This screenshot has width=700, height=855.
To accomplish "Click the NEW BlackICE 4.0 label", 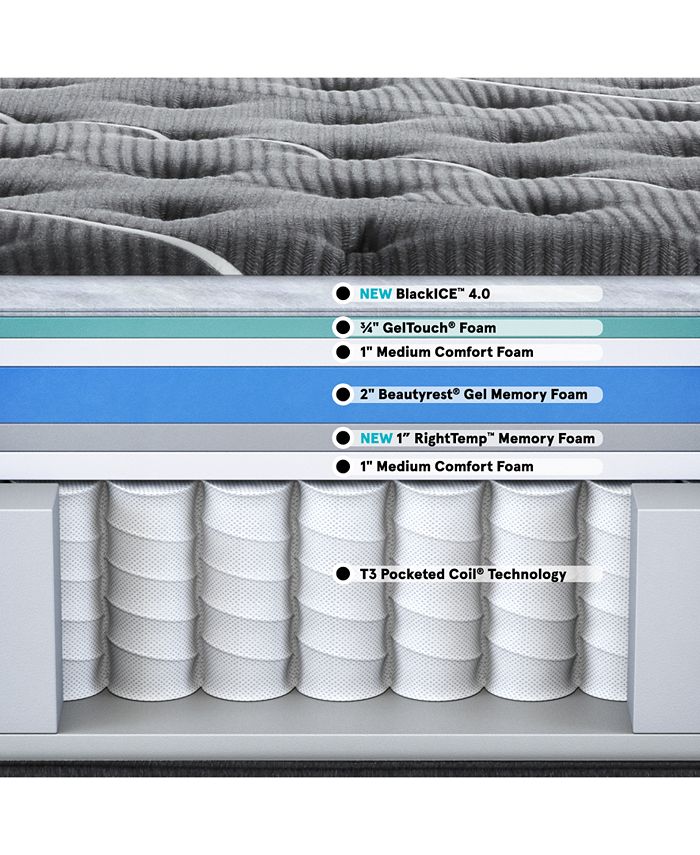I will click(425, 294).
